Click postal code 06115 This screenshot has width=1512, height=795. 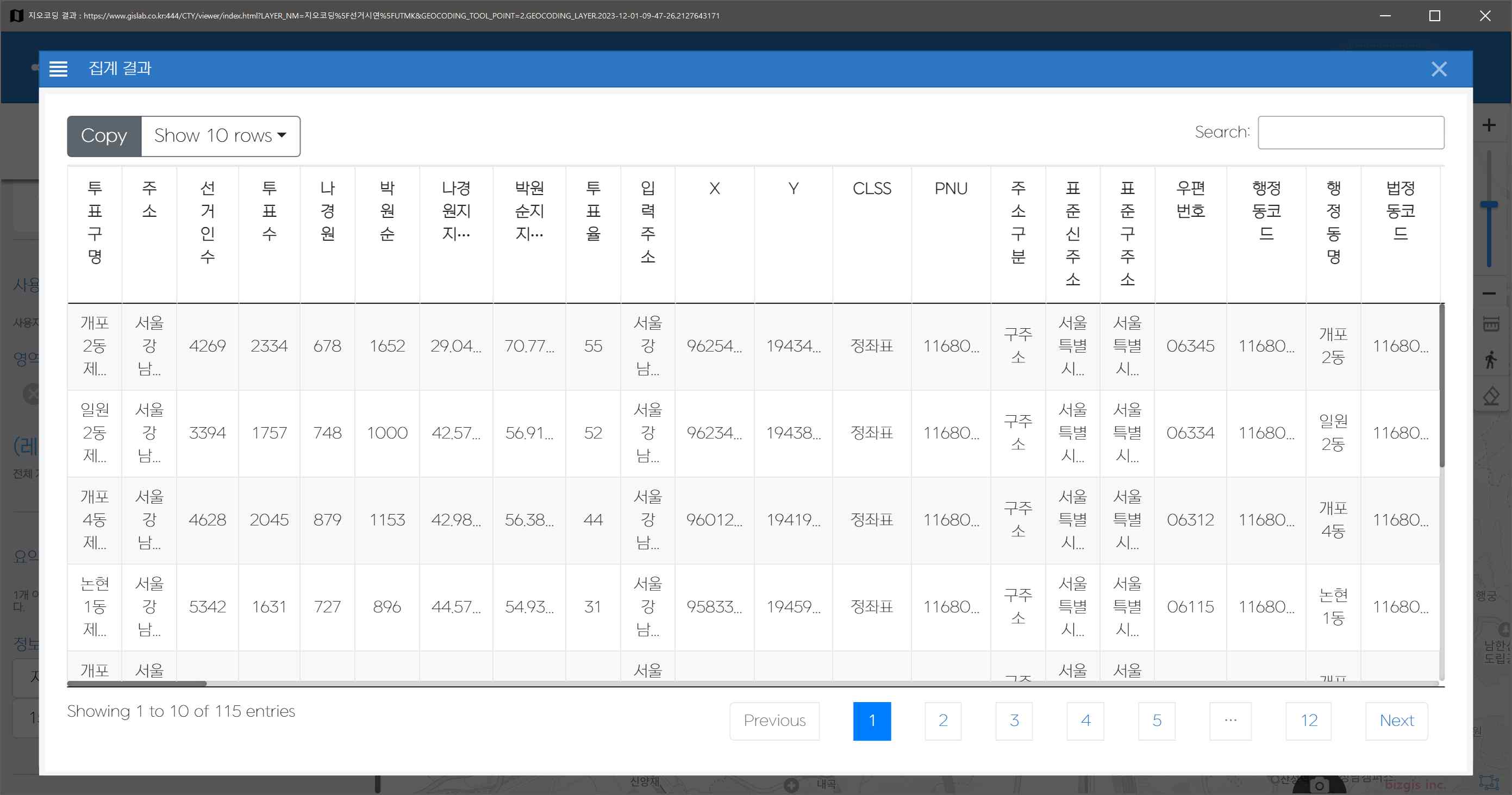(x=1190, y=606)
